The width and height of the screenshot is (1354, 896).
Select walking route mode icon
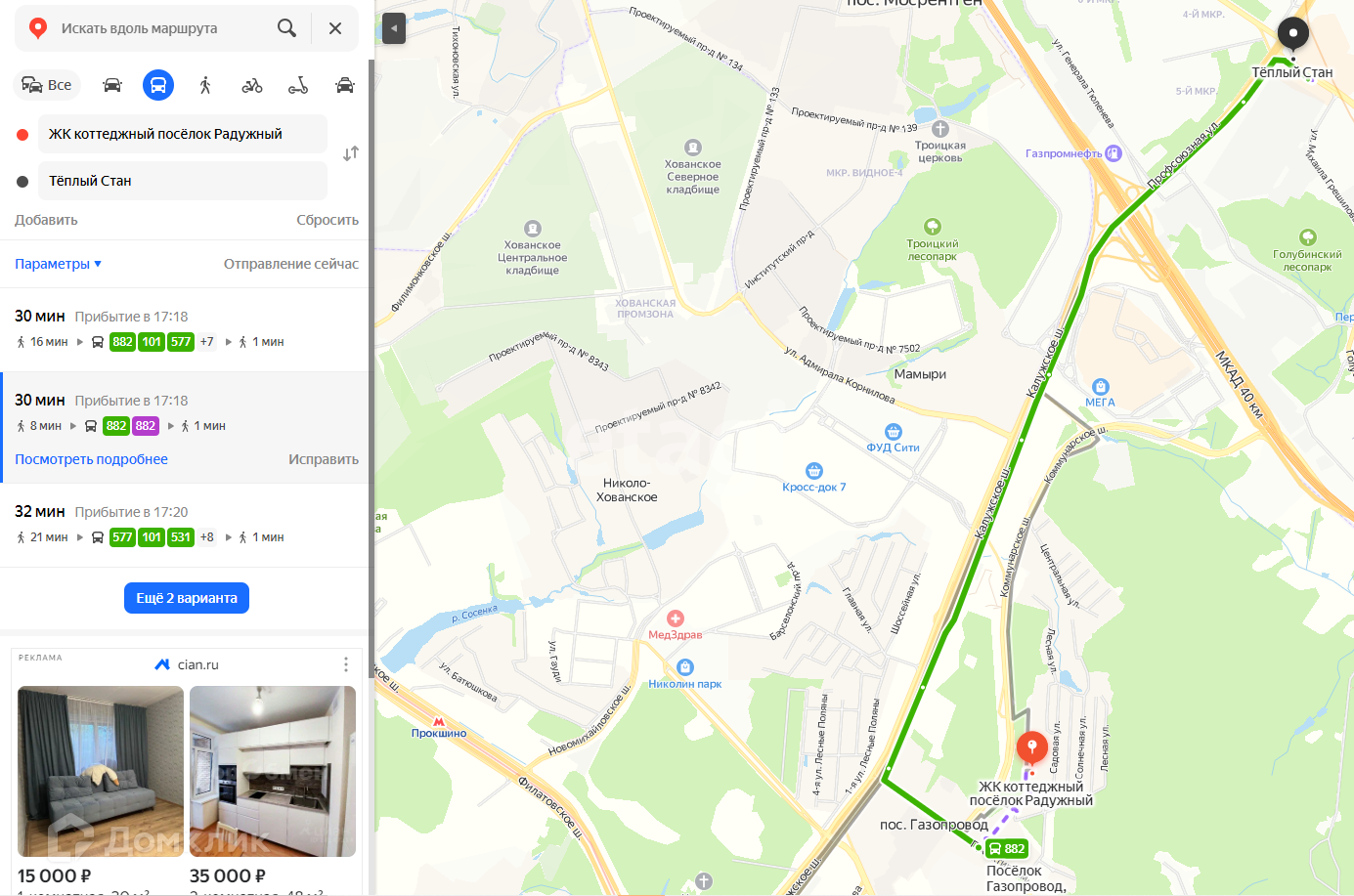pos(205,85)
